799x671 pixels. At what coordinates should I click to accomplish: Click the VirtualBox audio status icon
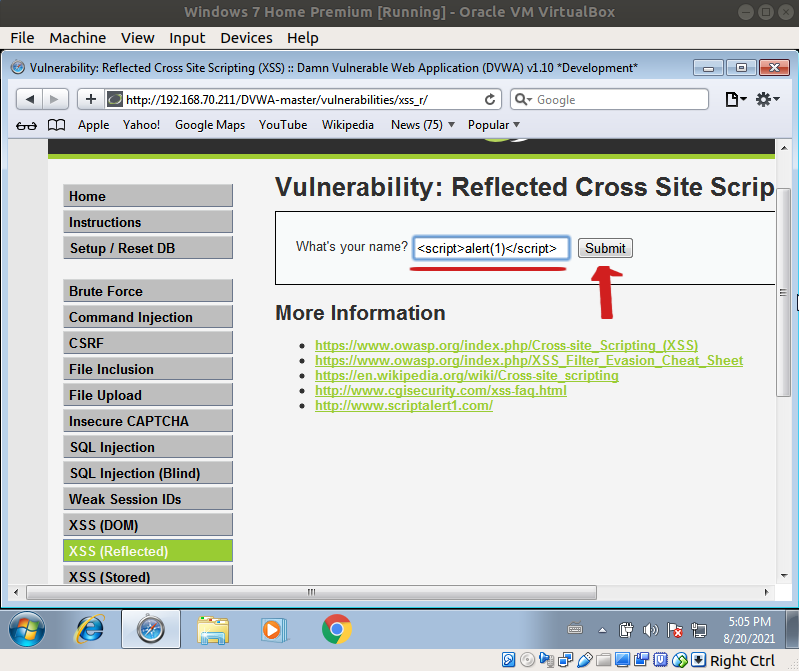(546, 660)
